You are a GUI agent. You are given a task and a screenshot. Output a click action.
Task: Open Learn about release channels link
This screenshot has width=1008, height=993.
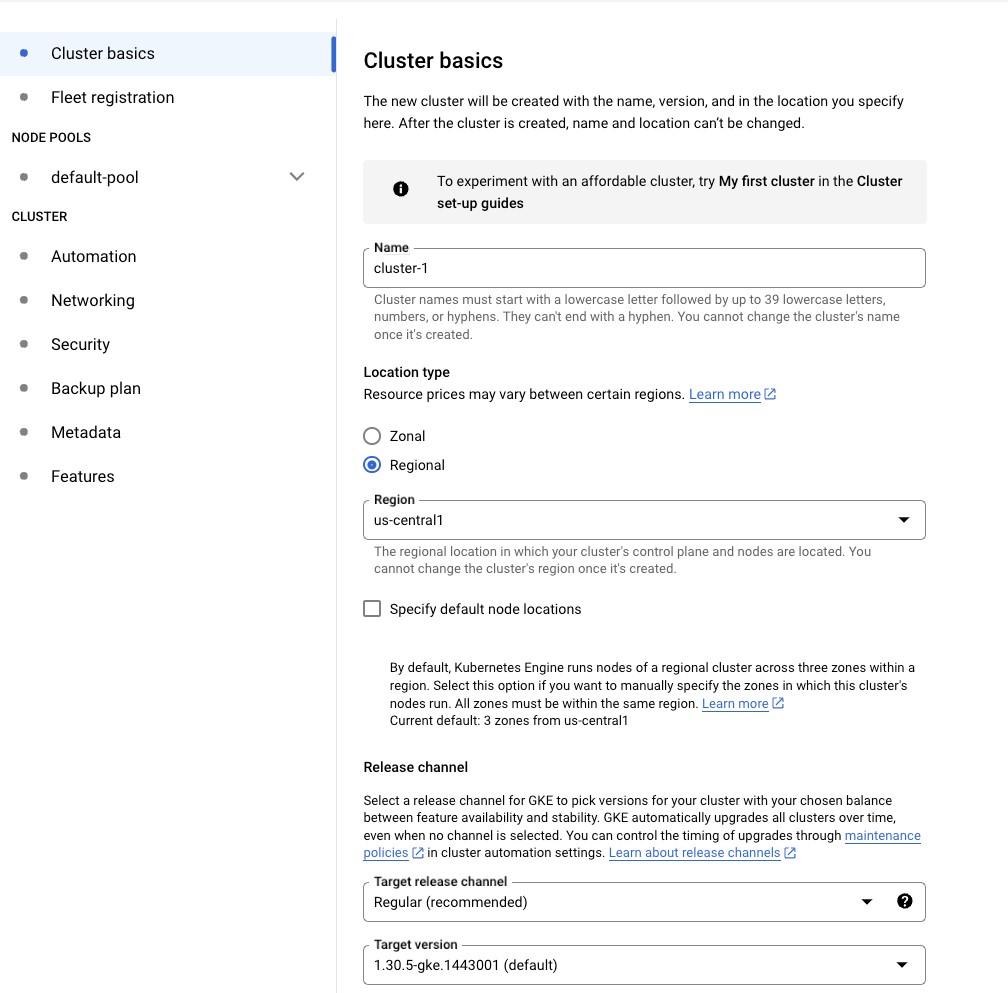click(x=694, y=853)
